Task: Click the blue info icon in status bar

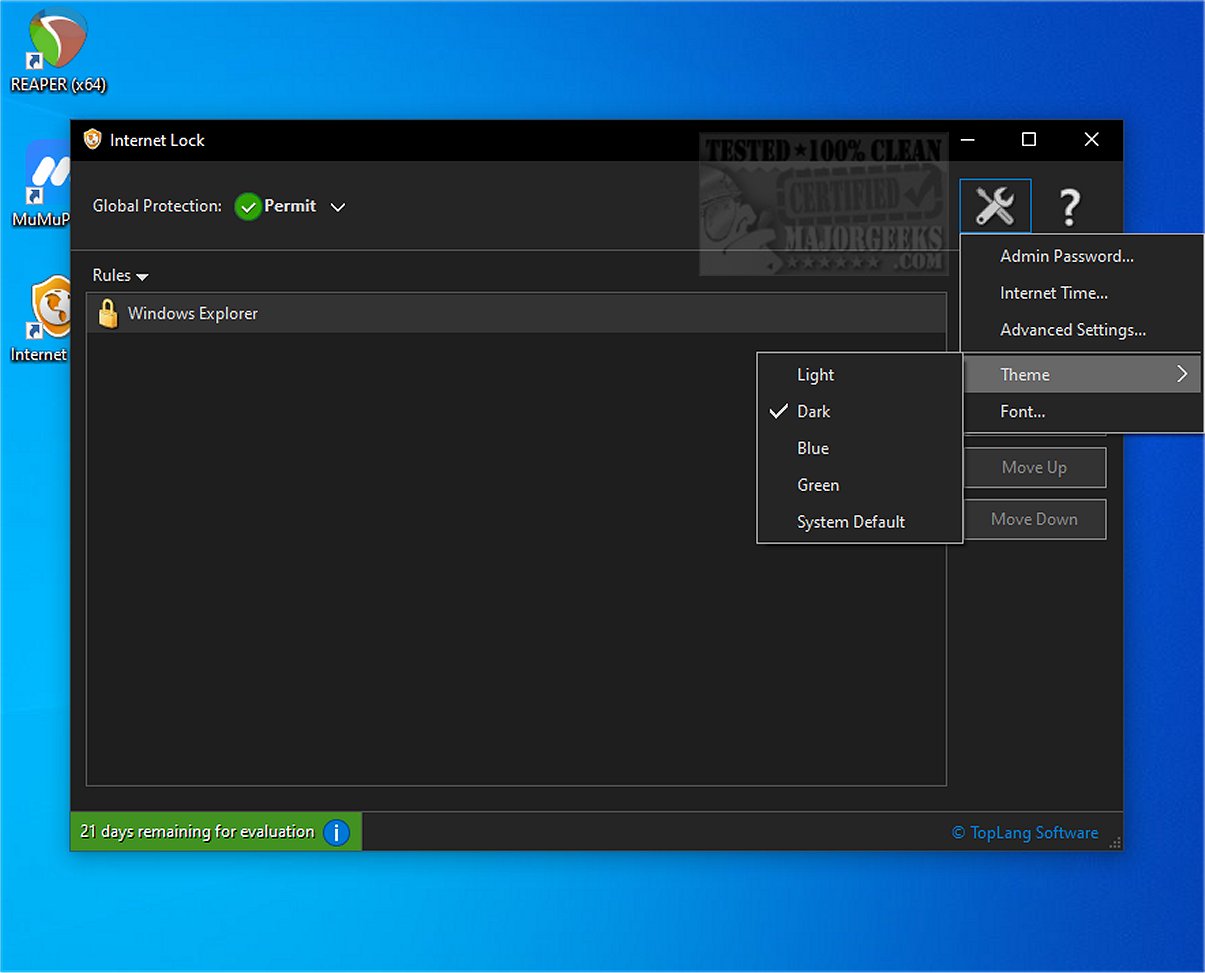Action: click(x=337, y=832)
